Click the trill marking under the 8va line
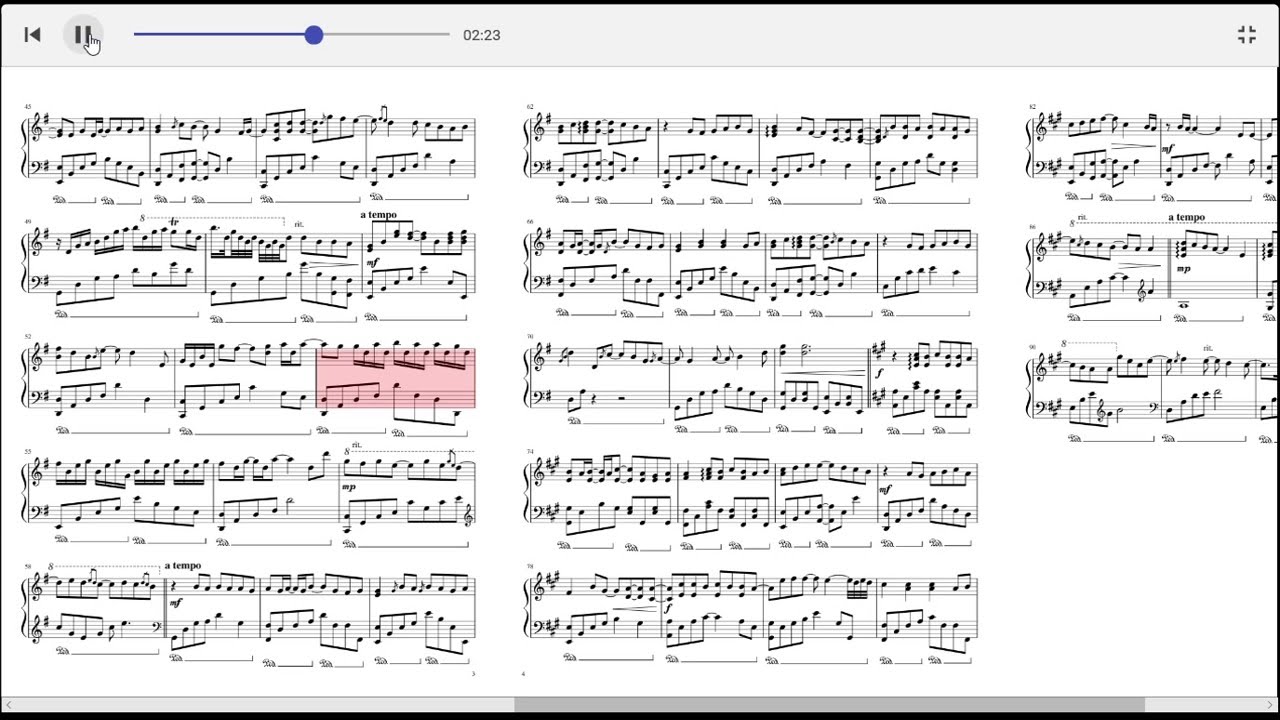This screenshot has width=1280, height=720. point(174,222)
